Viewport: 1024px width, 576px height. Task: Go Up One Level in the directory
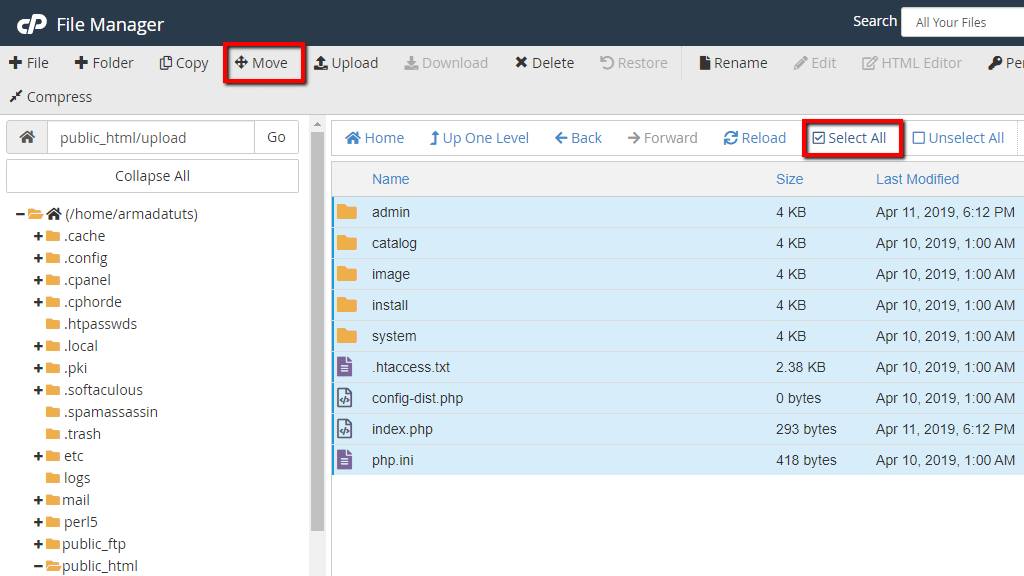coord(478,137)
